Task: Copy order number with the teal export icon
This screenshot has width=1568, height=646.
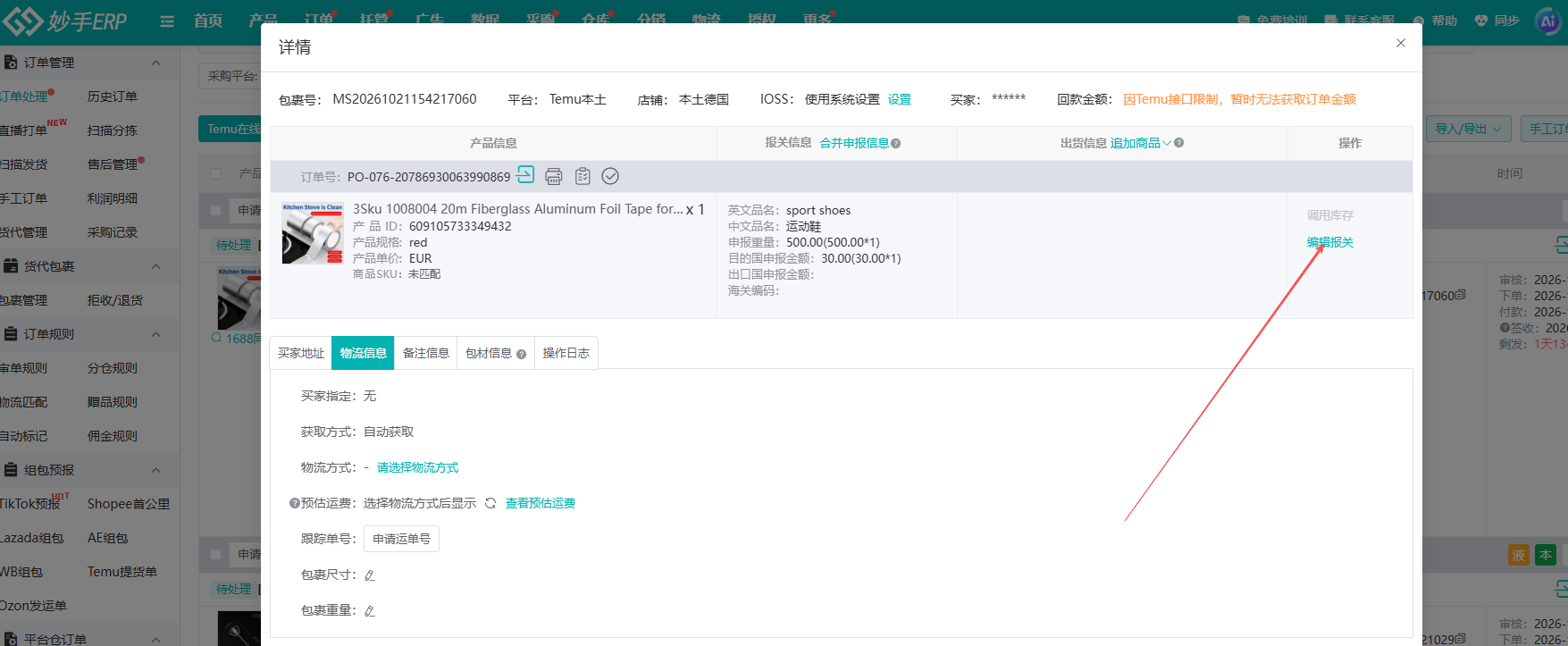Action: point(525,175)
